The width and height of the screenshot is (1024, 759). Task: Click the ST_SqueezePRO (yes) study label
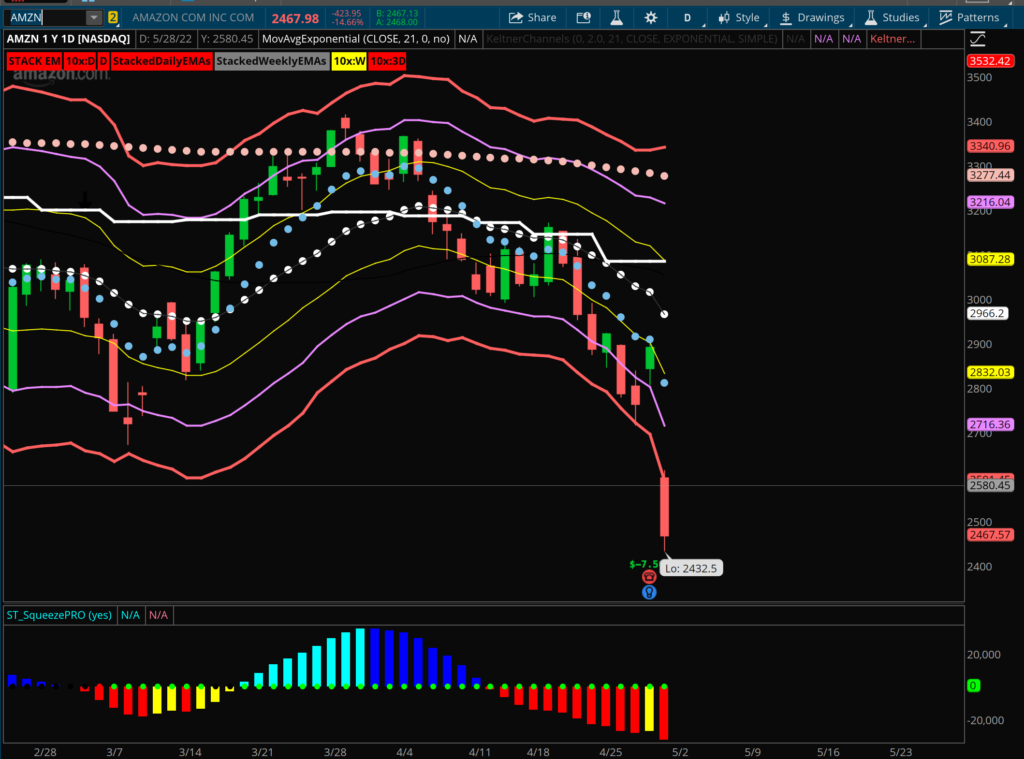(59, 615)
